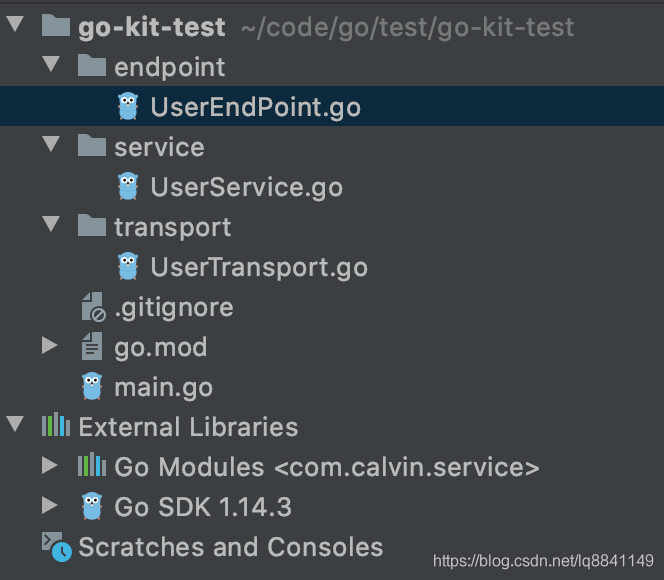Screen dimensions: 664x580
Task: Collapse the endpoint folder
Action: [x=50, y=66]
